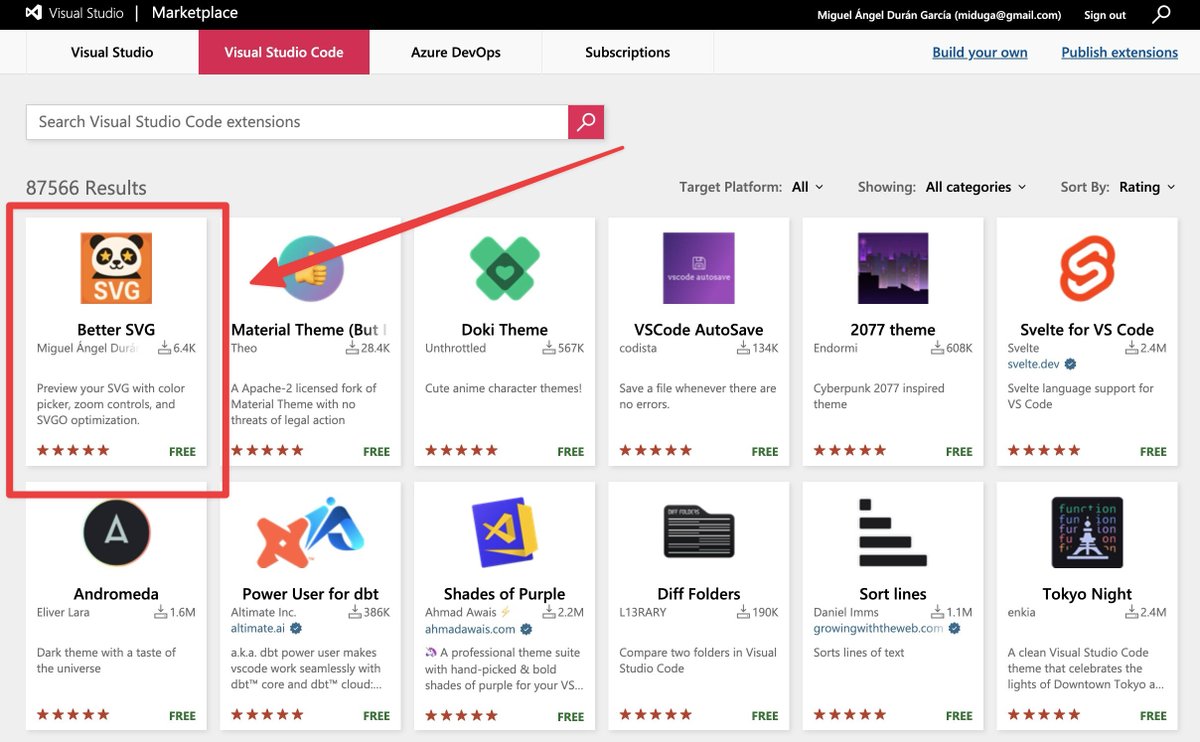Image resolution: width=1200 pixels, height=742 pixels.
Task: Open the Sort lines bars icon
Action: click(x=893, y=532)
